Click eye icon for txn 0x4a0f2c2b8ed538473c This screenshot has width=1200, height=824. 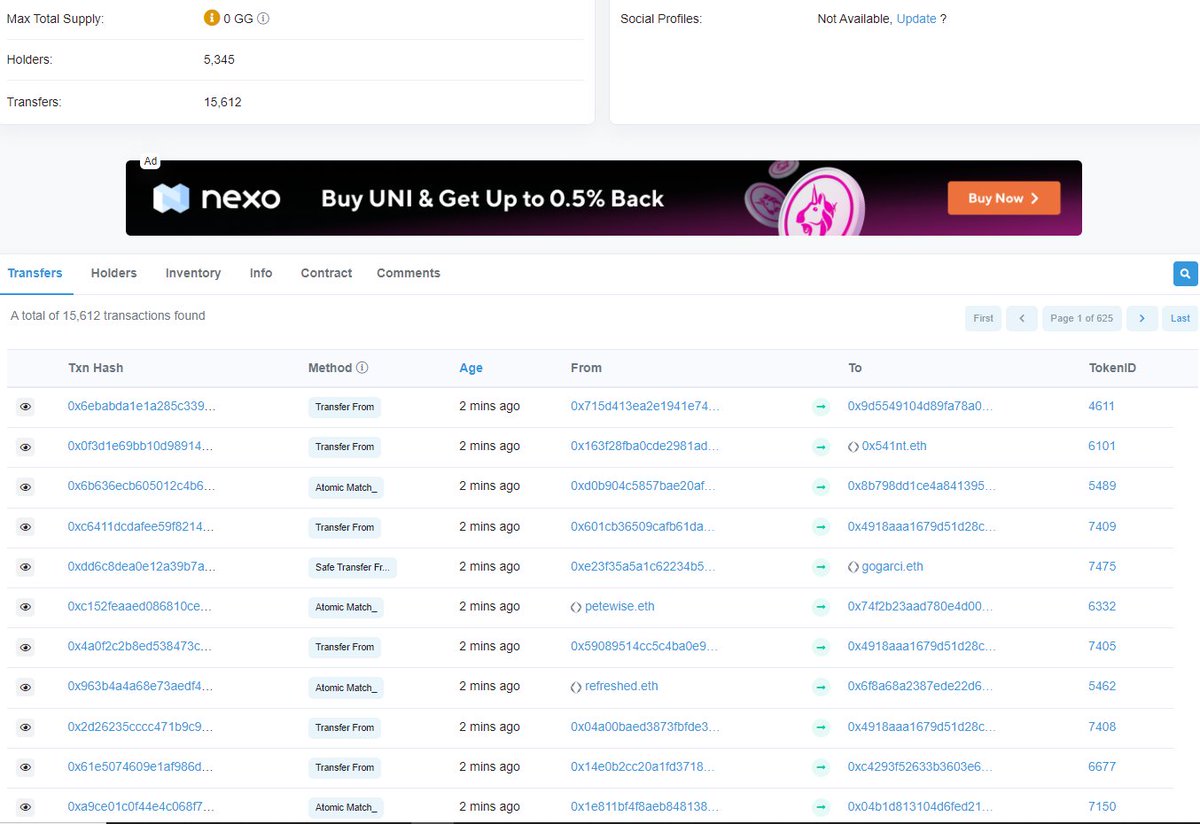pyautogui.click(x=26, y=647)
